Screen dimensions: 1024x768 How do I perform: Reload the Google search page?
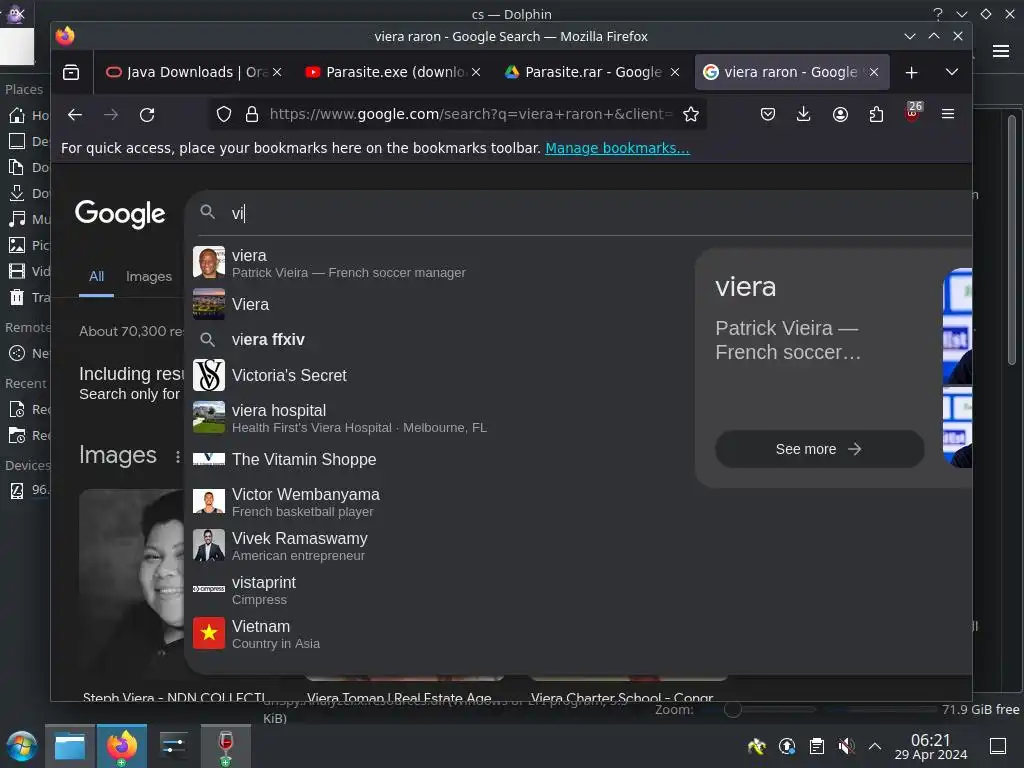coord(147,115)
